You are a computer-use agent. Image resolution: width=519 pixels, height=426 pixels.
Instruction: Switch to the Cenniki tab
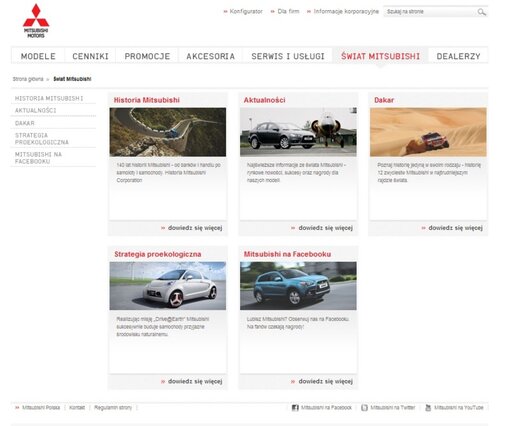coord(90,56)
